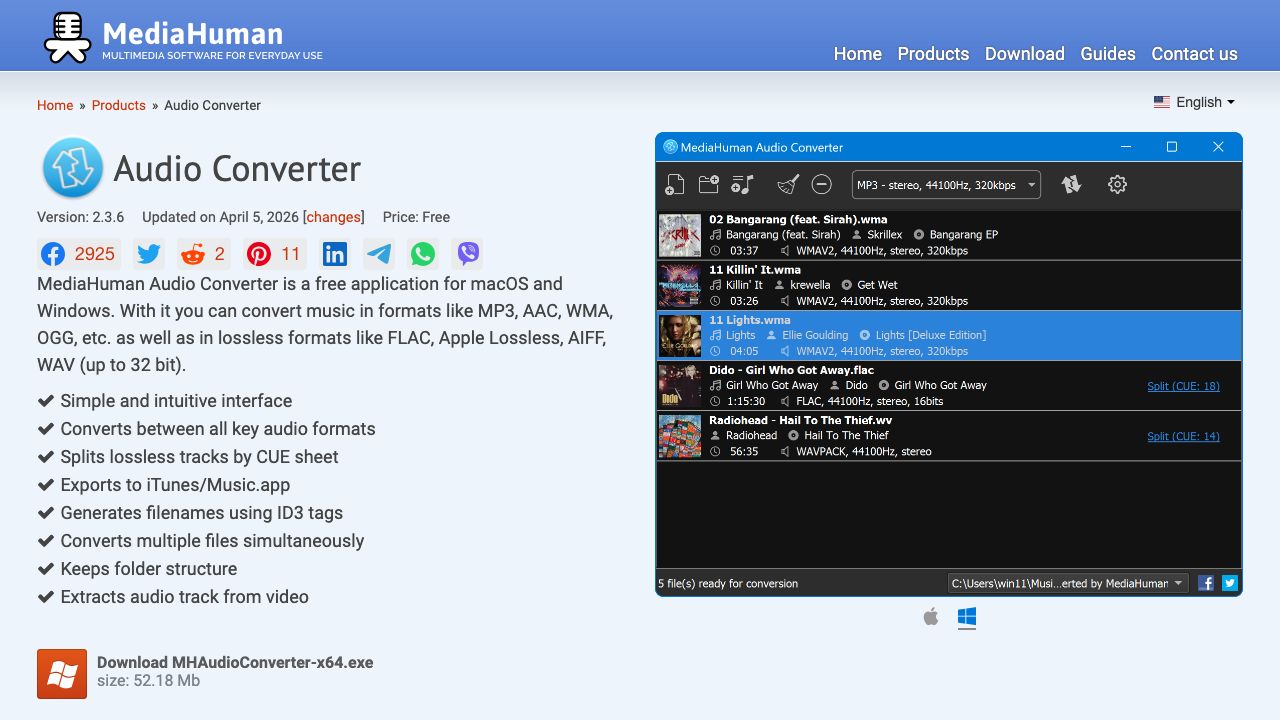Share via Viber icon
The width and height of the screenshot is (1280, 720).
tap(467, 254)
